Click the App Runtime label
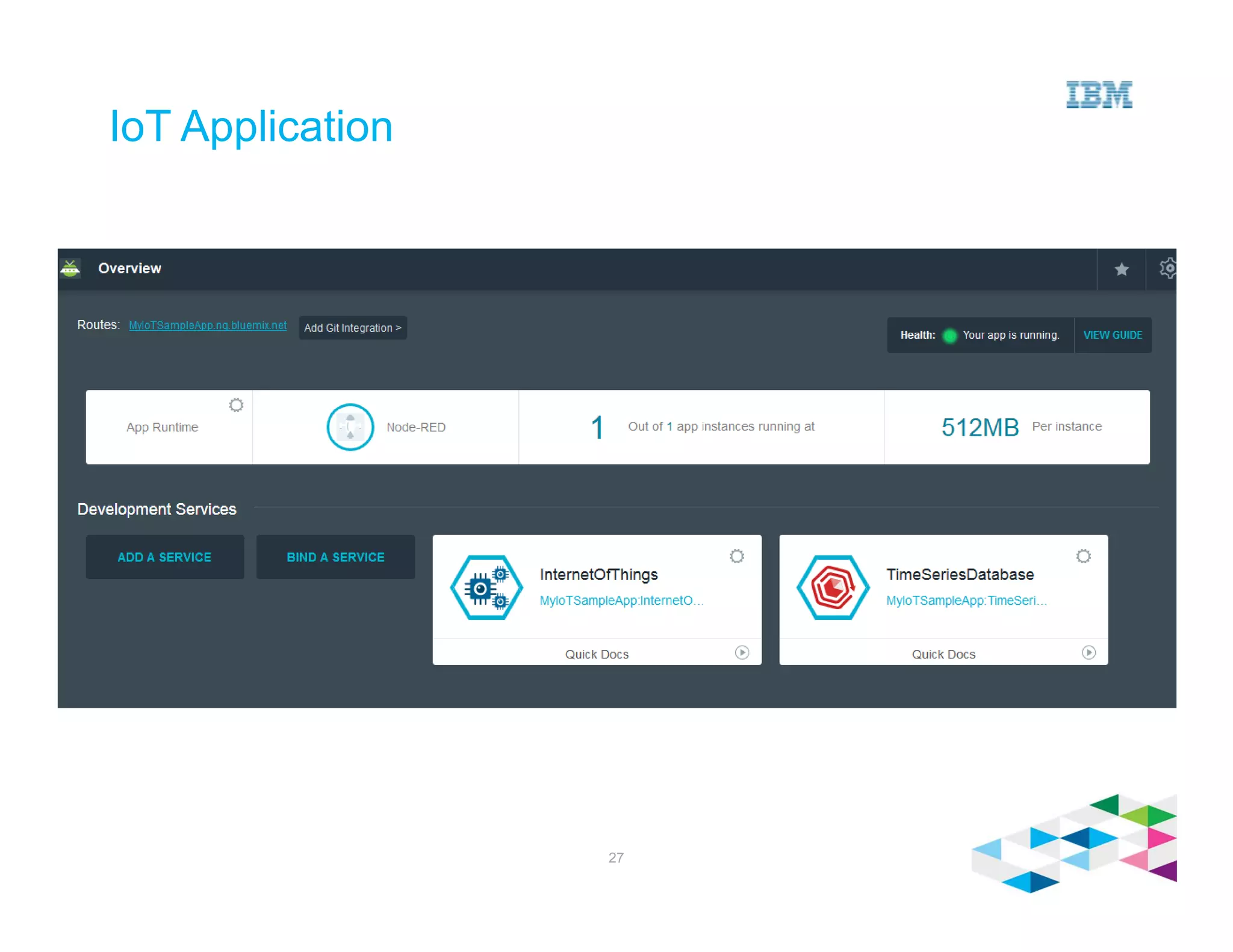The height and width of the screenshot is (952, 1233). click(162, 427)
